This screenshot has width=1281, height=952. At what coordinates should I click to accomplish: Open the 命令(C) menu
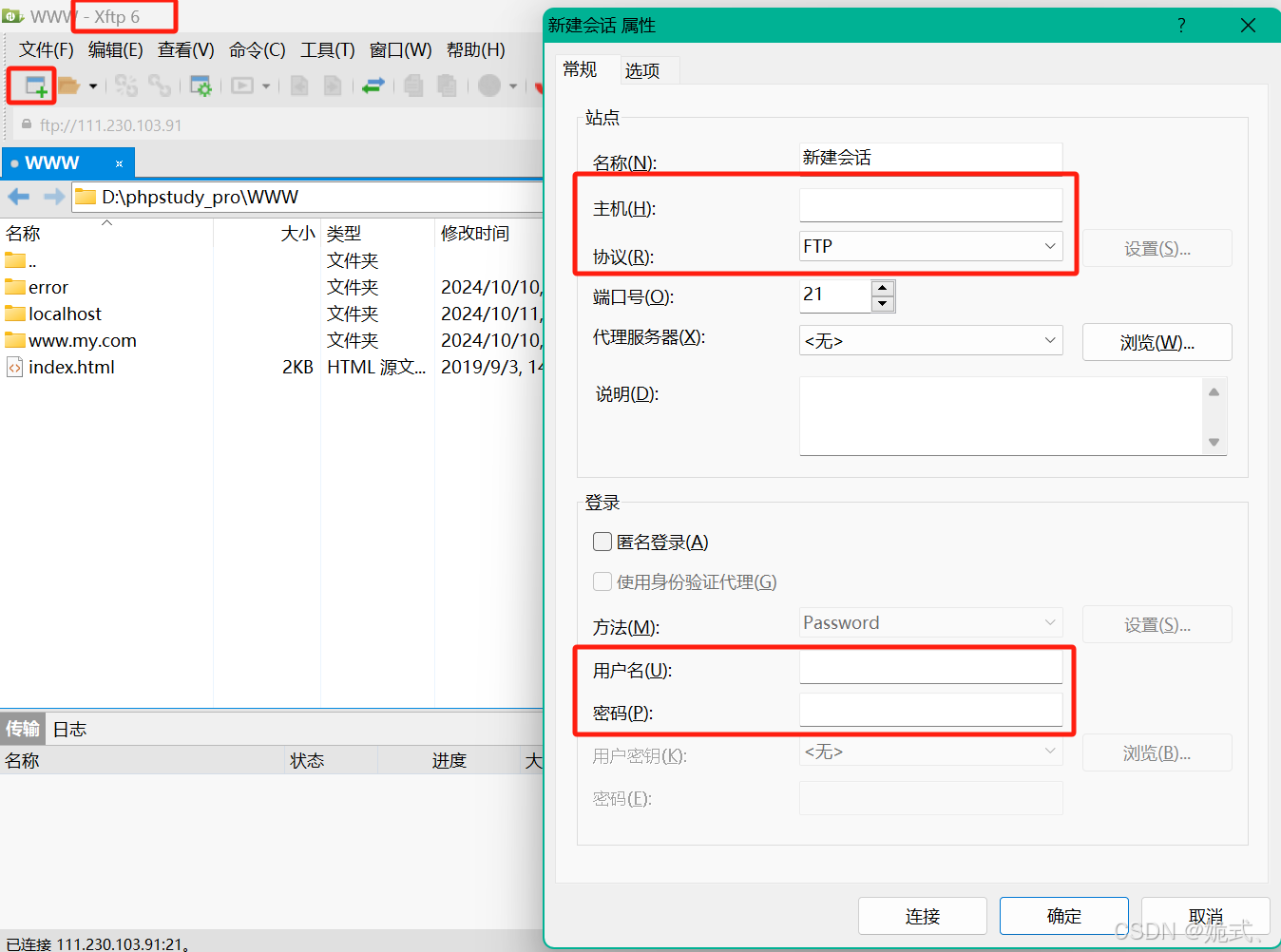pyautogui.click(x=258, y=49)
